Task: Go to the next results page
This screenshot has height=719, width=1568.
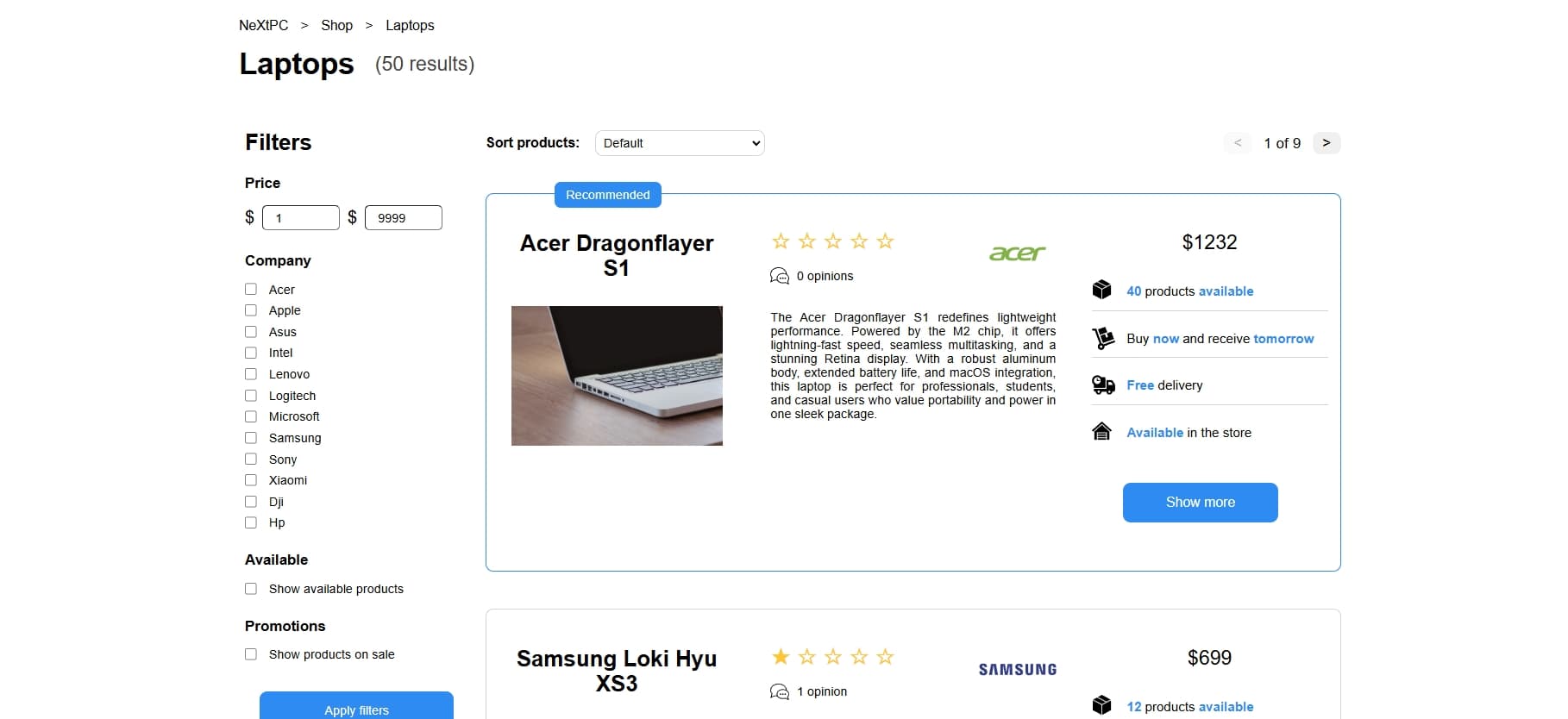Action: [1327, 143]
